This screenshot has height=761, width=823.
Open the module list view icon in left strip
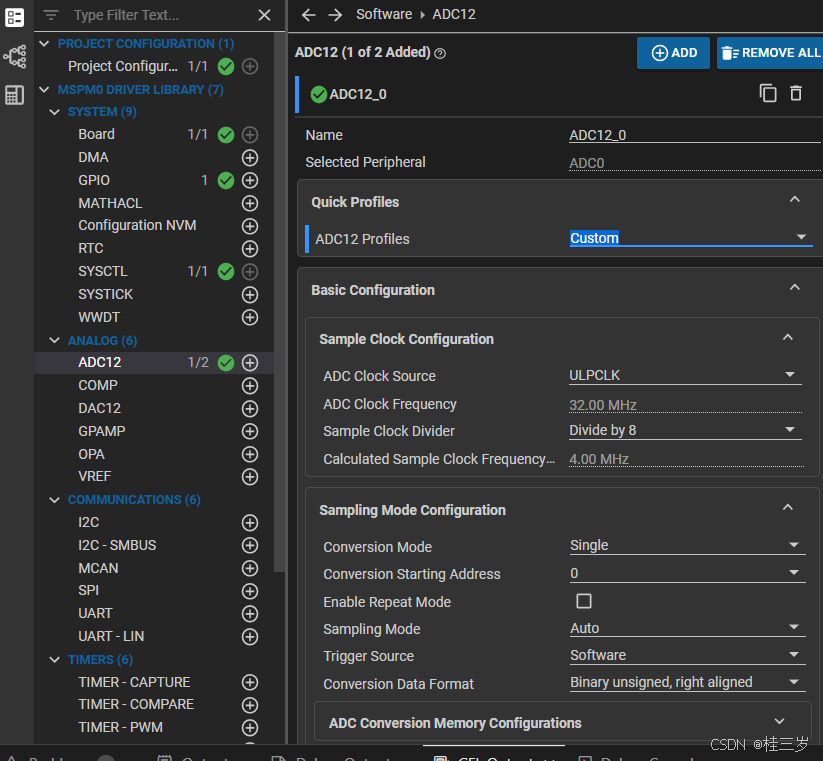[x=15, y=17]
